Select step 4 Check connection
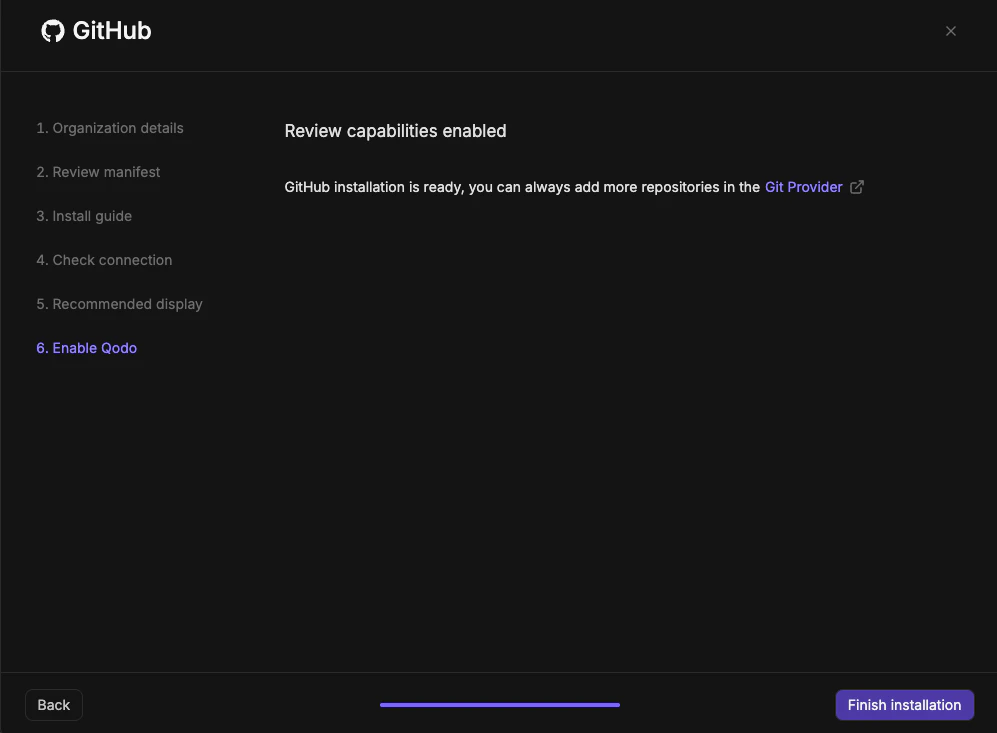Screen dimensions: 997x733 pyautogui.click(x=104, y=260)
